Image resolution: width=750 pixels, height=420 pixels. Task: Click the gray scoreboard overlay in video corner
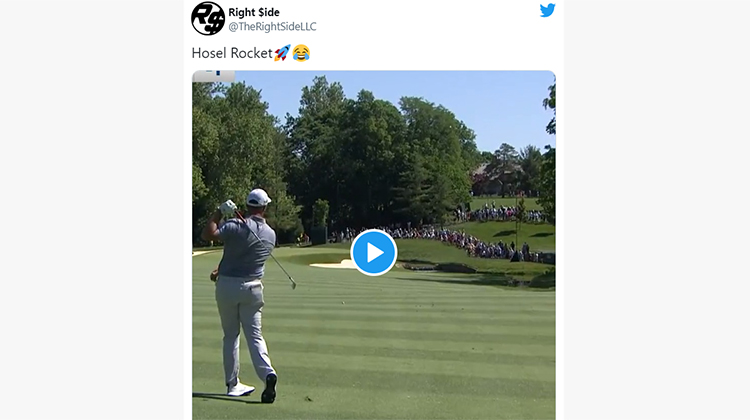[x=213, y=76]
